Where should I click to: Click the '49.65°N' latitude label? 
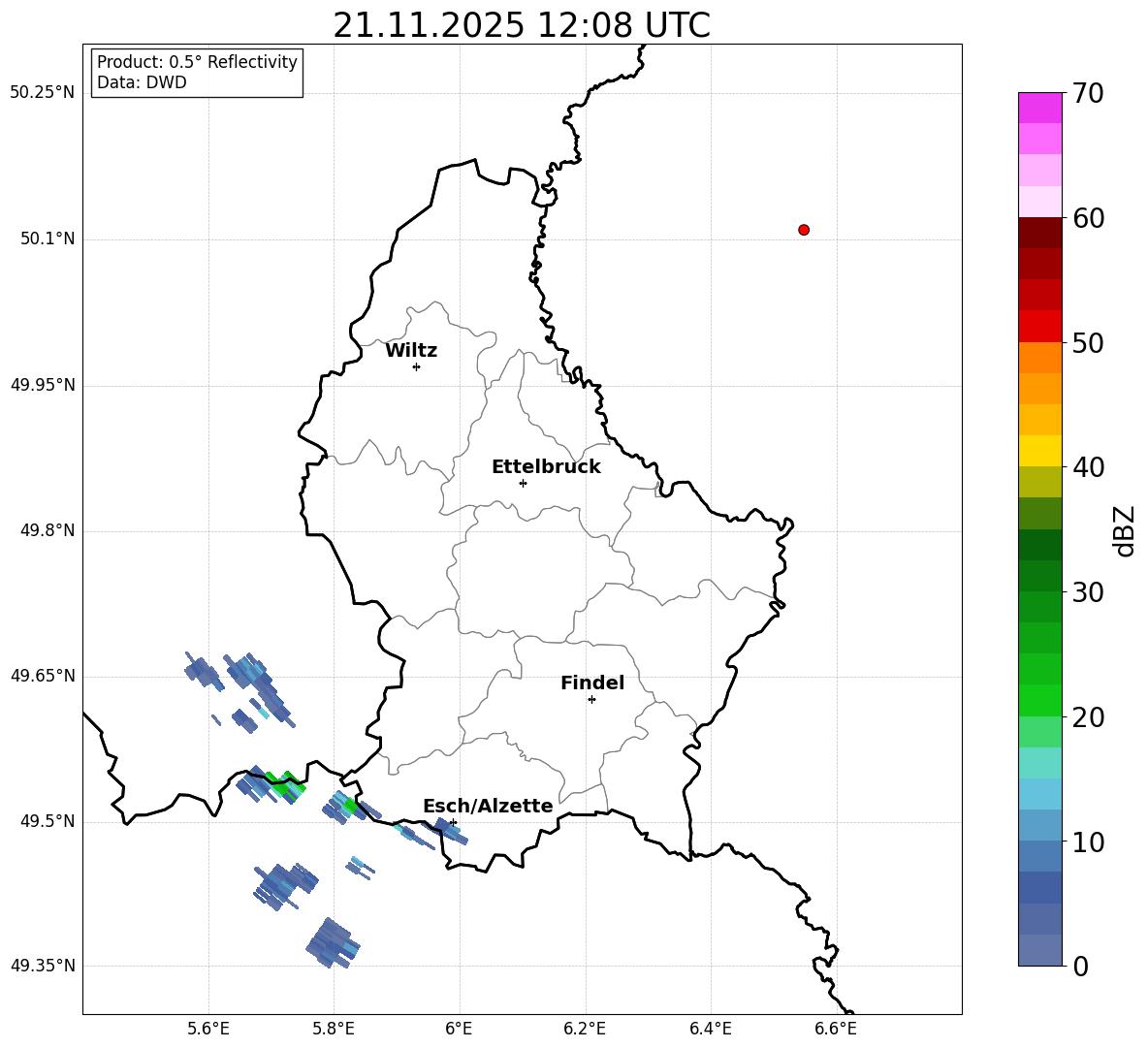coord(43,676)
